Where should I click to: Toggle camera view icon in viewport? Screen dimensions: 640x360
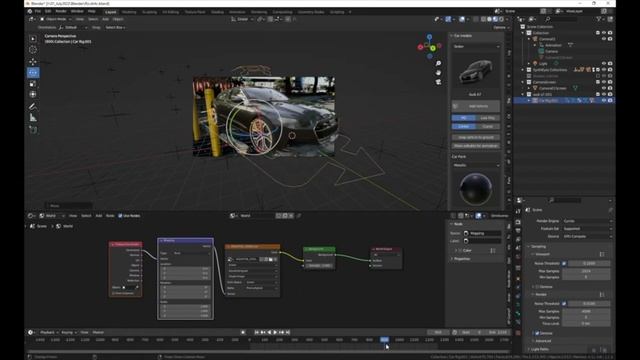click(x=438, y=82)
